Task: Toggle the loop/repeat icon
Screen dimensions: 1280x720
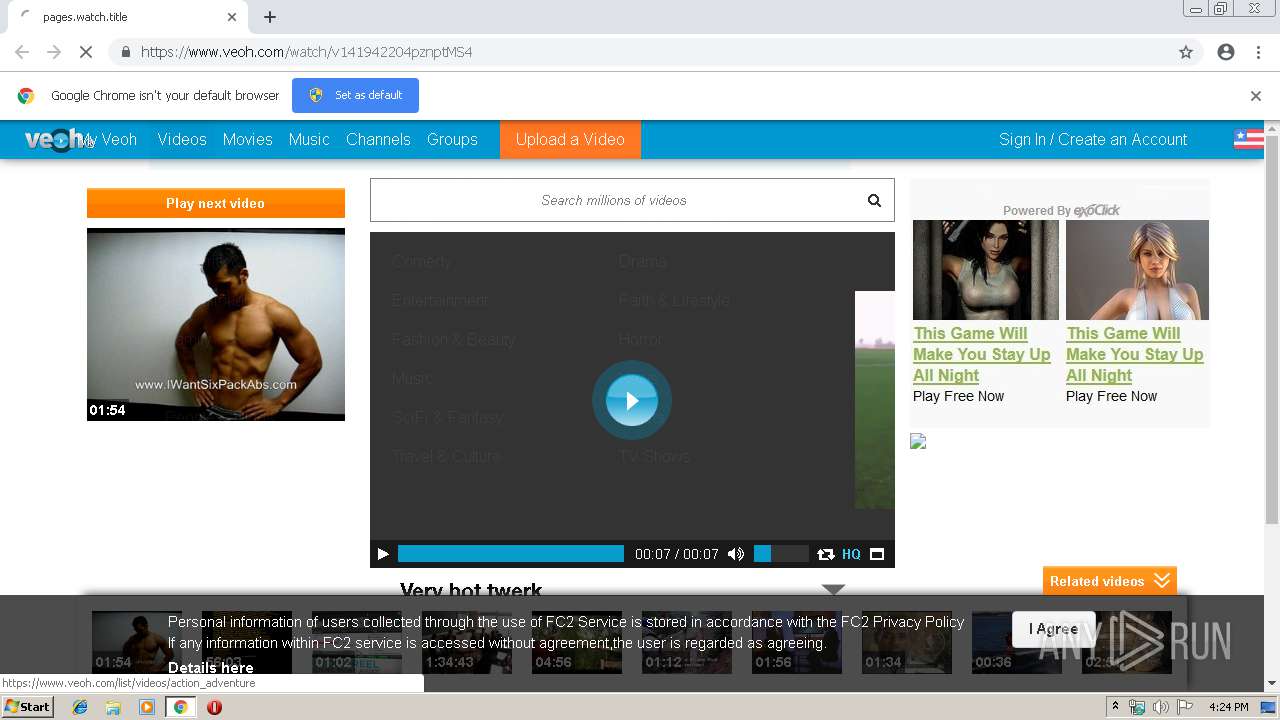Action: pyautogui.click(x=825, y=554)
